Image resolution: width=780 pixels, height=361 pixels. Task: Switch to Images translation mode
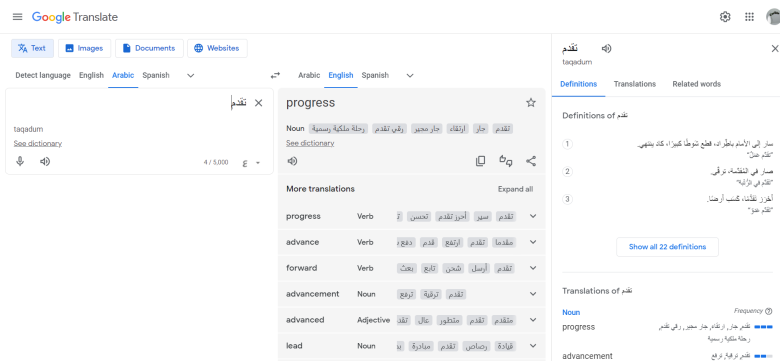coord(84,48)
